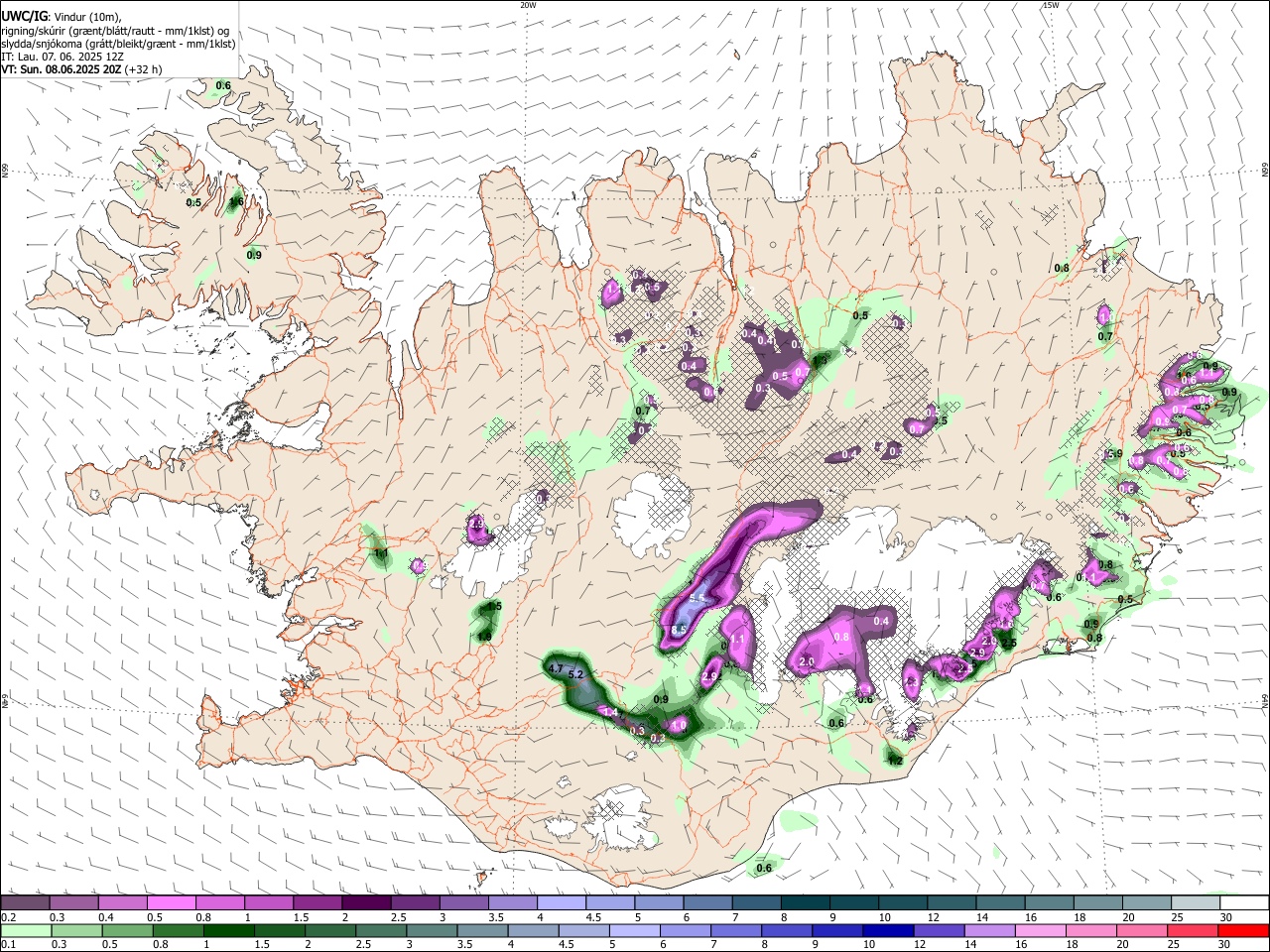Click the lavender swatch labeled 4 in upper legend row
Image resolution: width=1270 pixels, height=952 pixels.
coord(560,903)
